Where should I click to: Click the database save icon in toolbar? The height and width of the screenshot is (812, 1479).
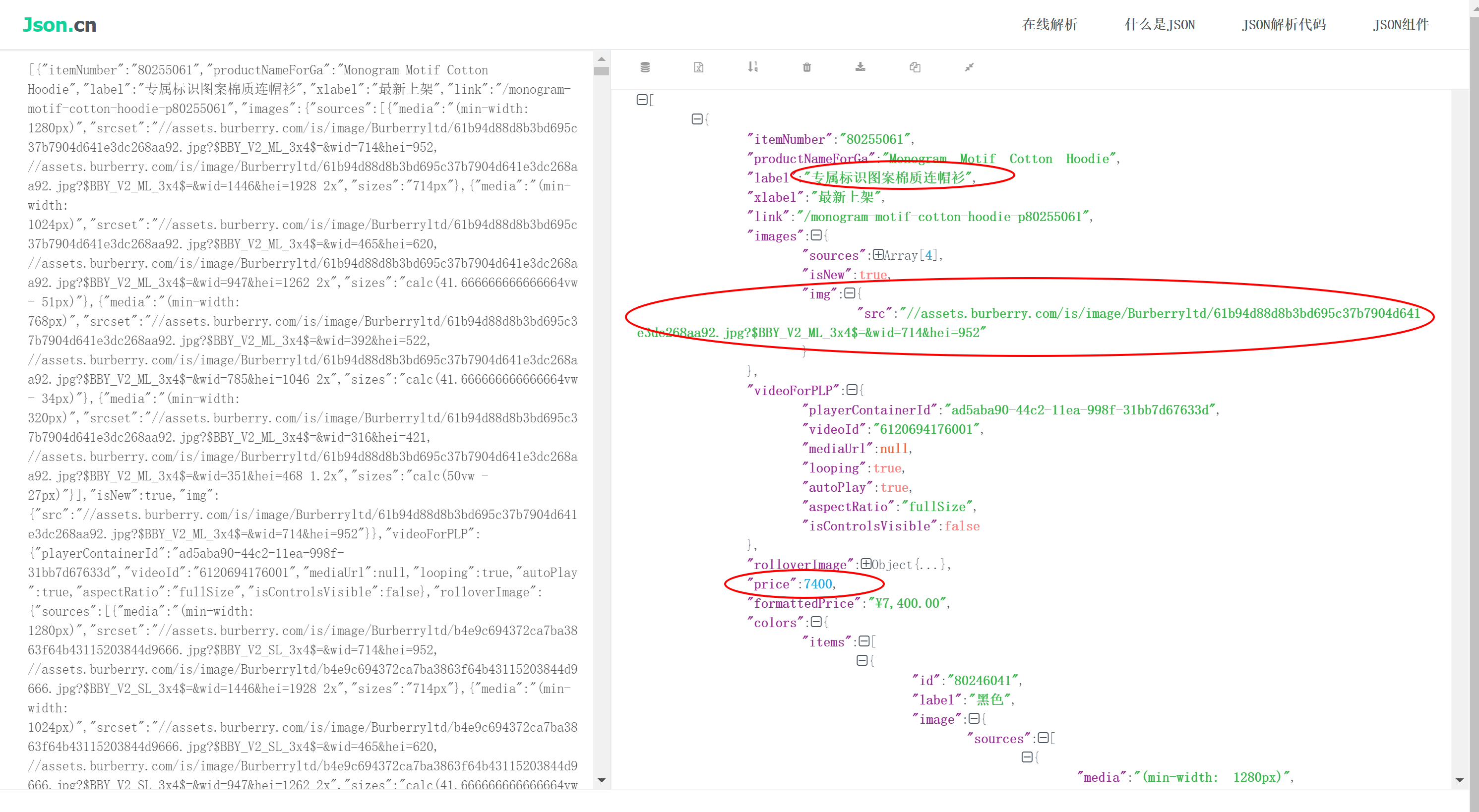645,67
